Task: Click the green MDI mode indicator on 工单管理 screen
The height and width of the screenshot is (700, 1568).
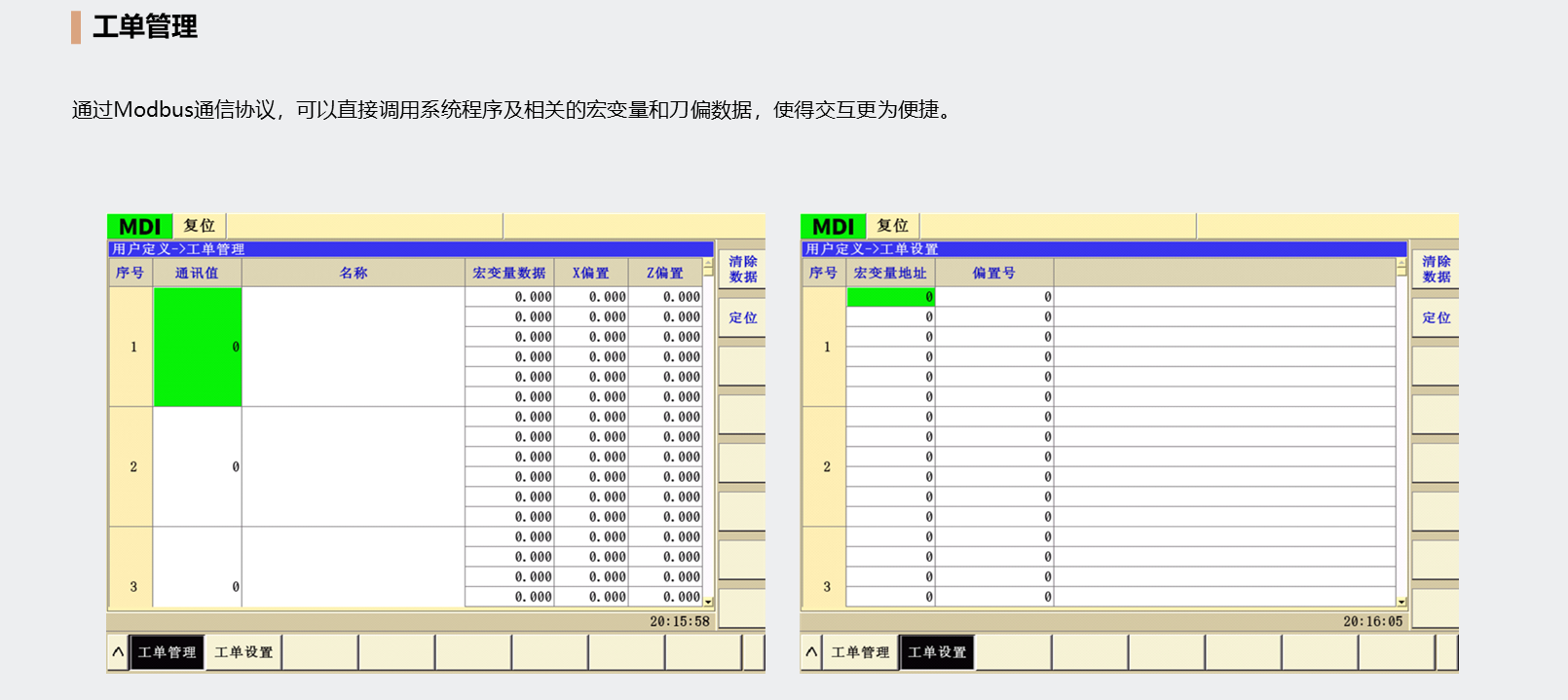Action: (139, 227)
